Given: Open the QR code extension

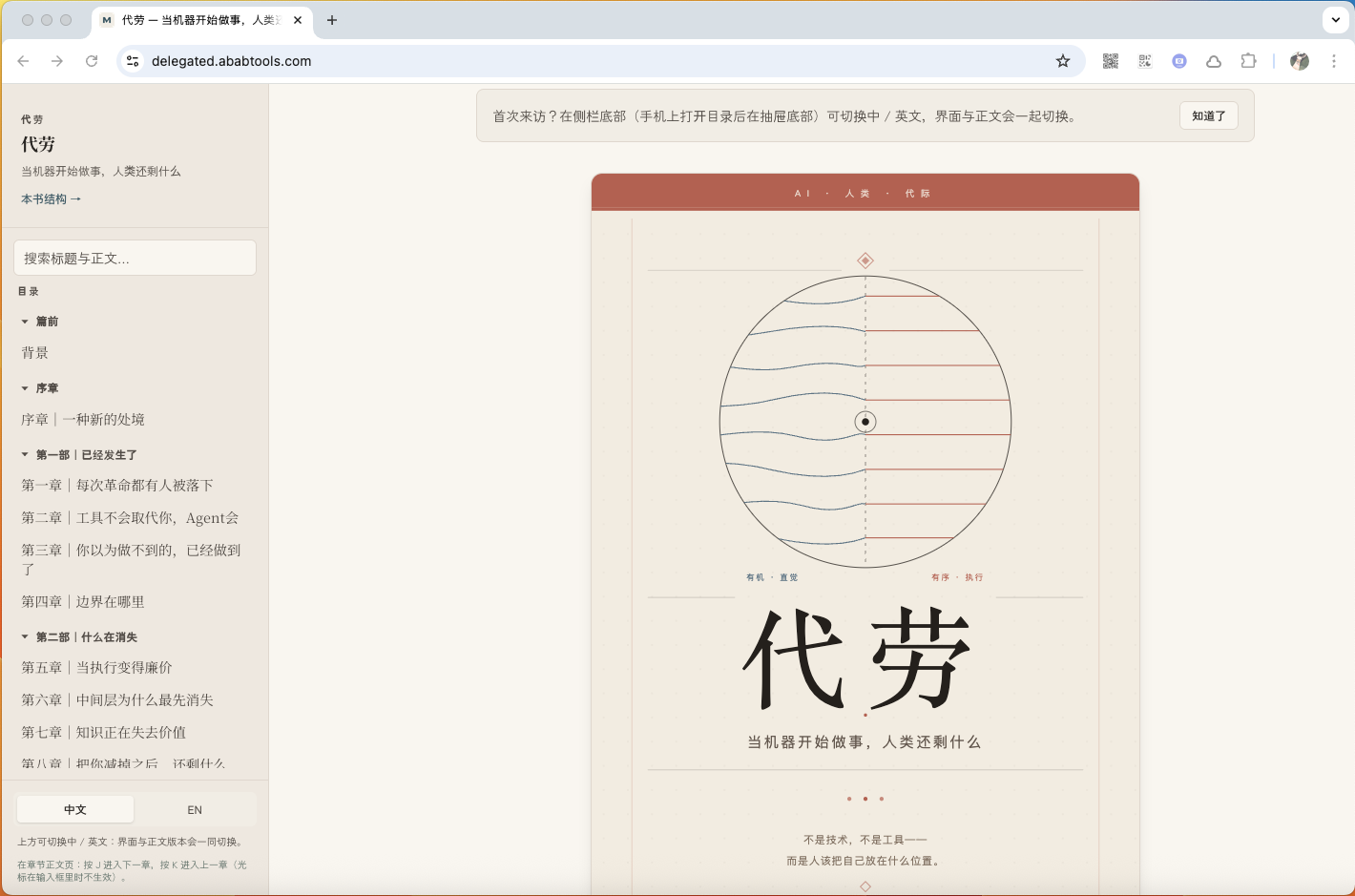Looking at the screenshot, I should coord(1111,61).
